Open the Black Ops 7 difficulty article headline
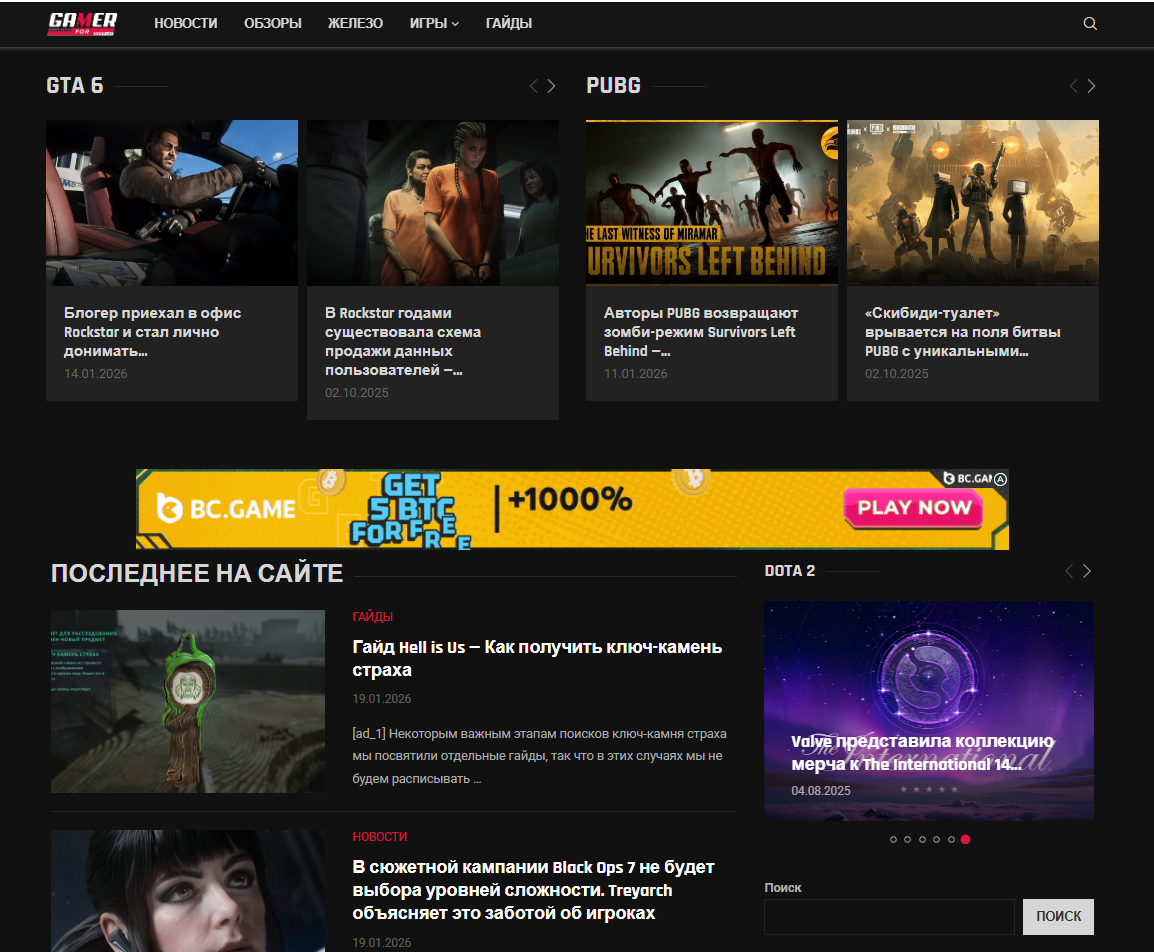 click(x=533, y=890)
